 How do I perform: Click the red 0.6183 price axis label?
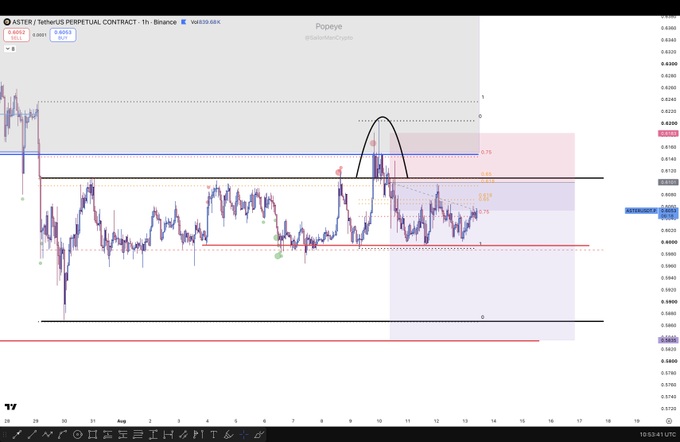668,134
